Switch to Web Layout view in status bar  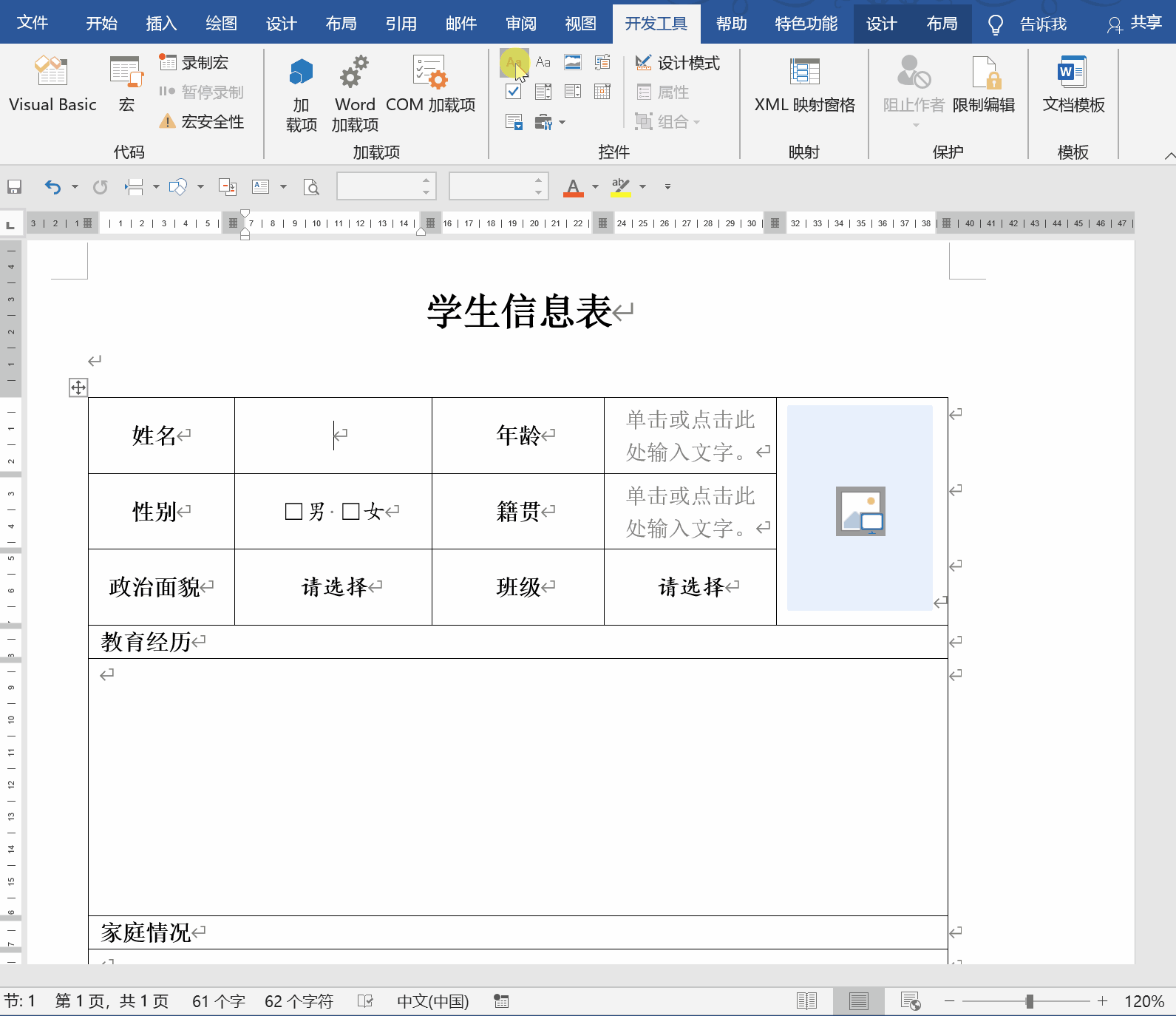(911, 1001)
